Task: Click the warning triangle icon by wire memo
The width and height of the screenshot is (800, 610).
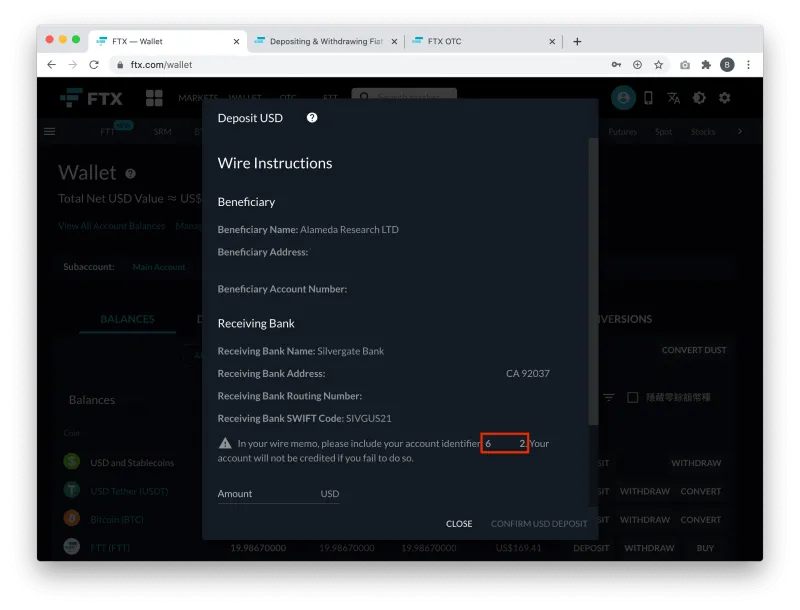Action: 225,443
